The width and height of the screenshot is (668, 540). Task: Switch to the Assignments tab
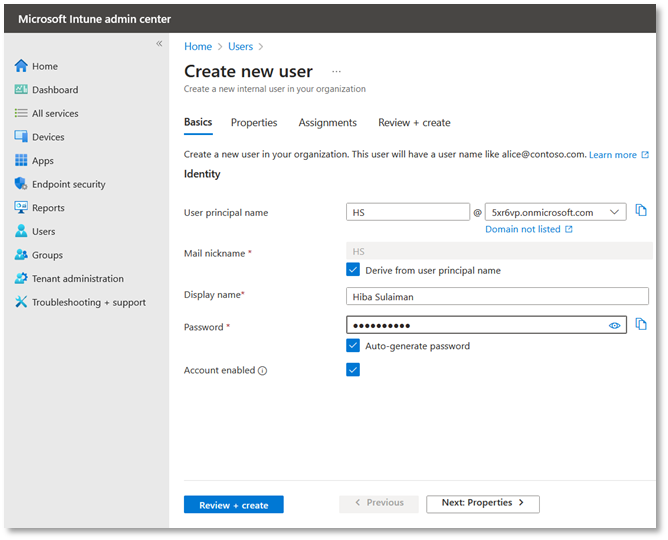327,123
